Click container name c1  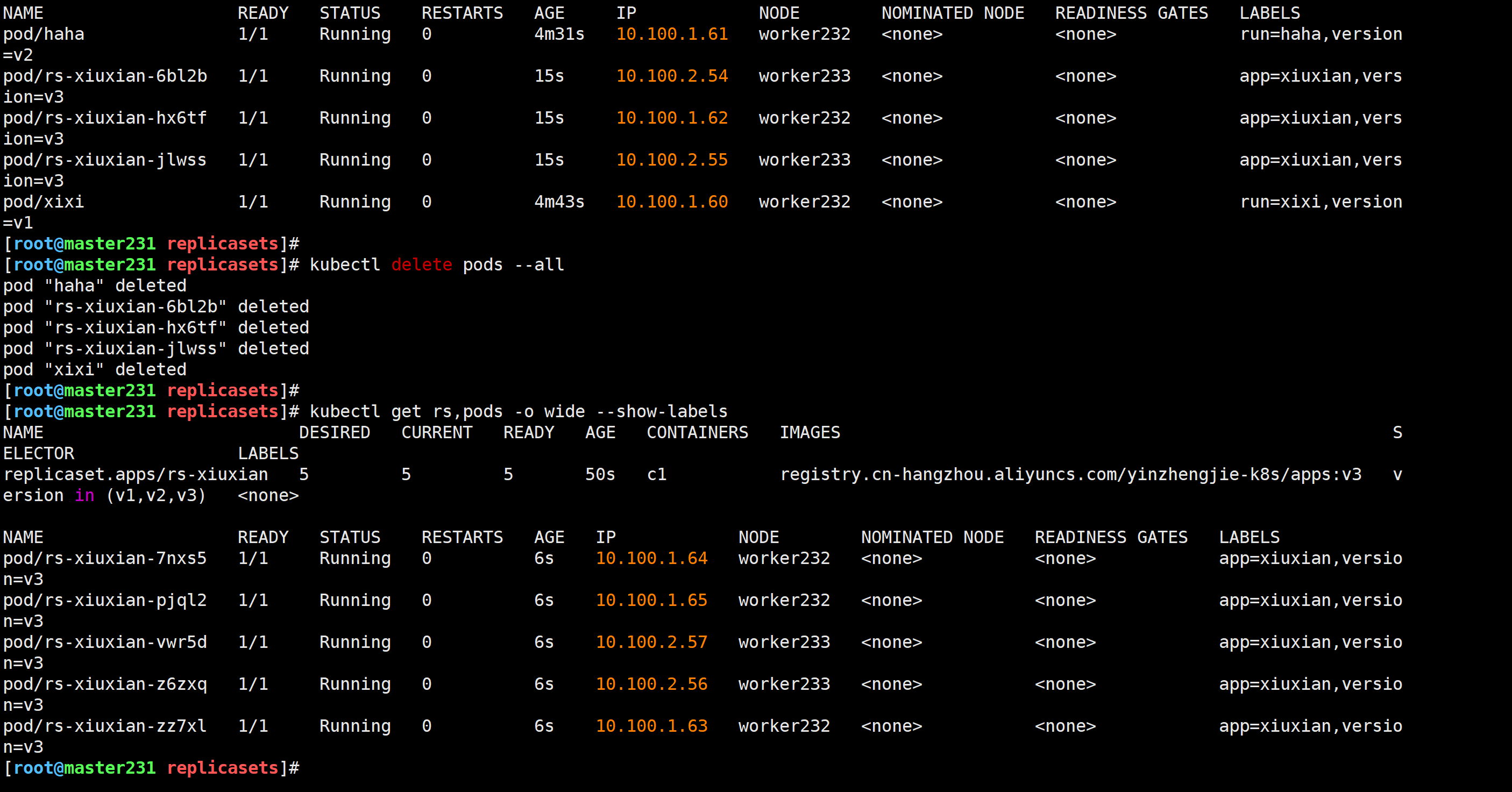coord(657,474)
